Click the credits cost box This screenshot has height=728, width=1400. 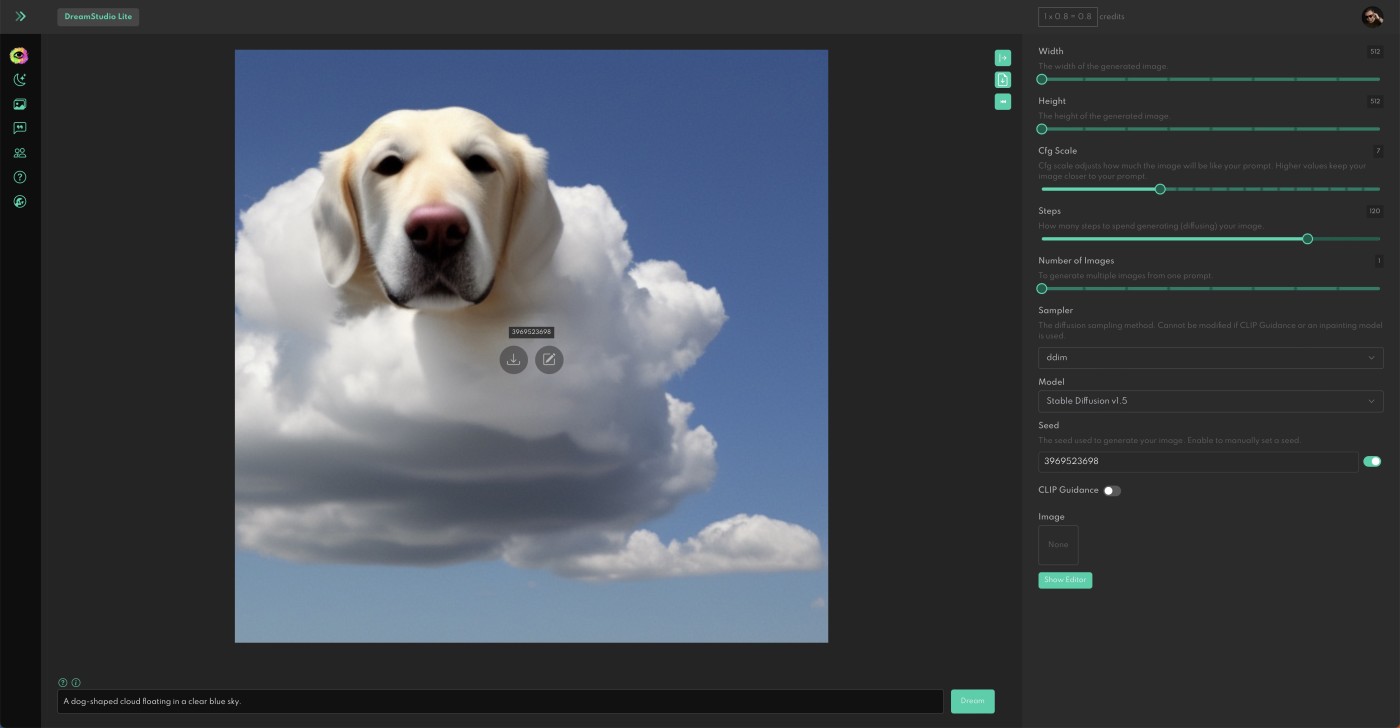pyautogui.click(x=1068, y=17)
